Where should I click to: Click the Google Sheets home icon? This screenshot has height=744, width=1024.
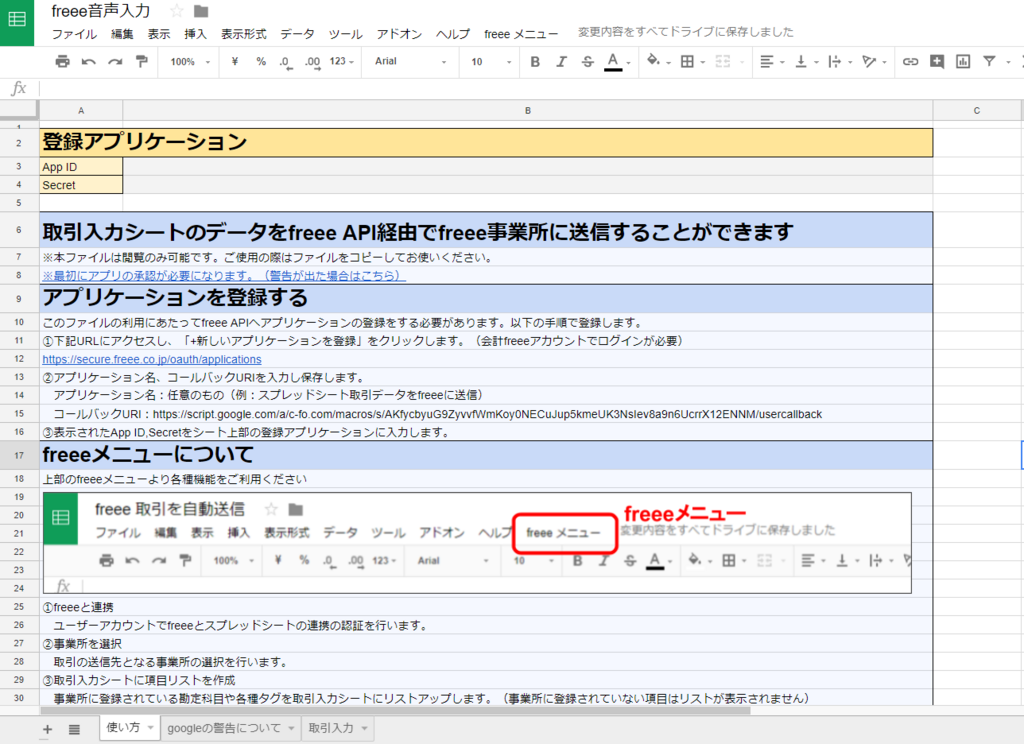click(x=17, y=20)
